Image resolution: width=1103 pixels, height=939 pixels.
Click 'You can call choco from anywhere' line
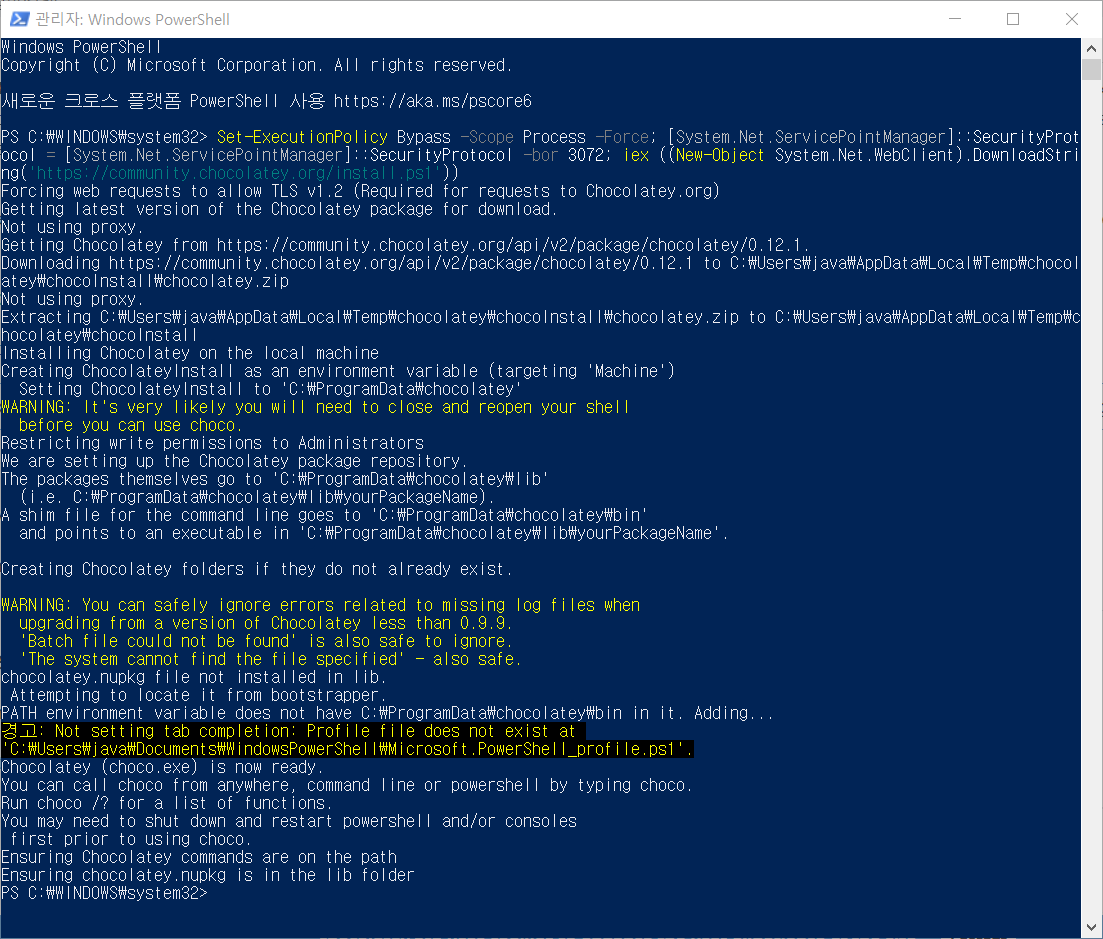[x=347, y=785]
